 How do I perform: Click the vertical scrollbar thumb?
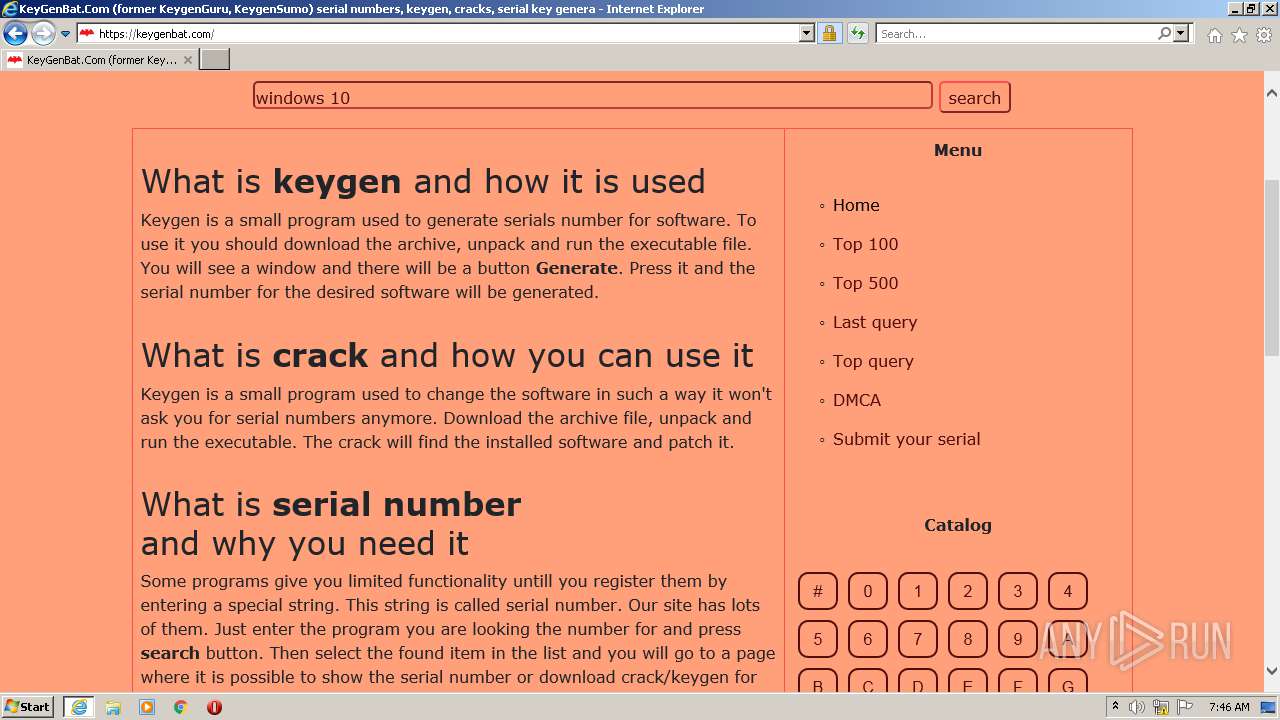(x=1271, y=267)
